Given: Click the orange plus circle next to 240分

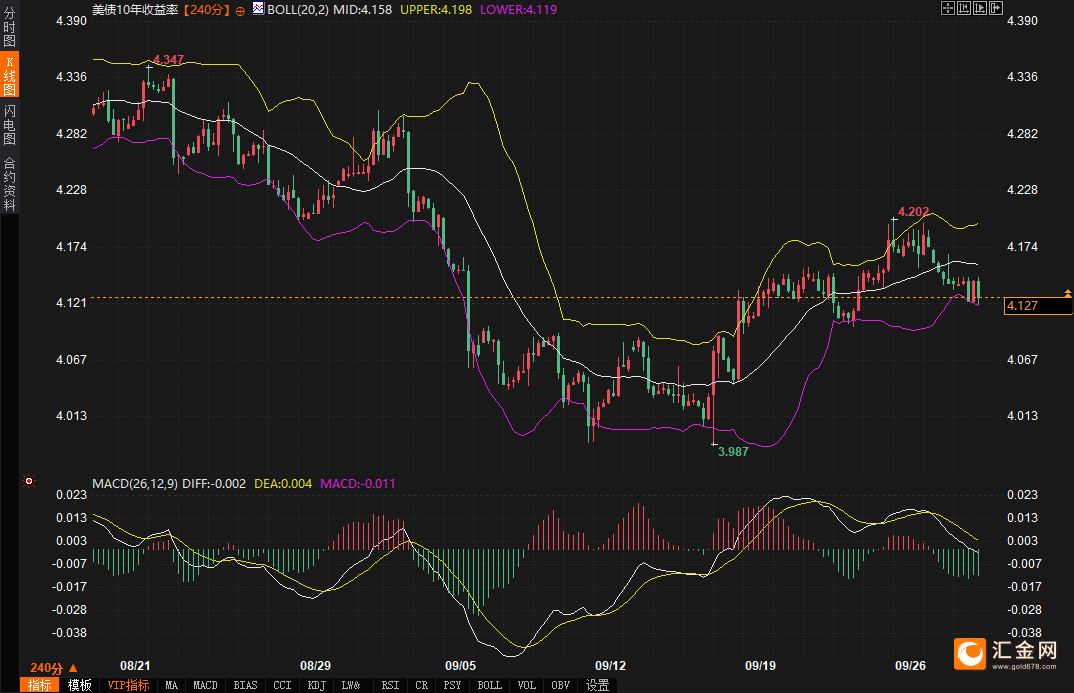Looking at the screenshot, I should click(240, 11).
